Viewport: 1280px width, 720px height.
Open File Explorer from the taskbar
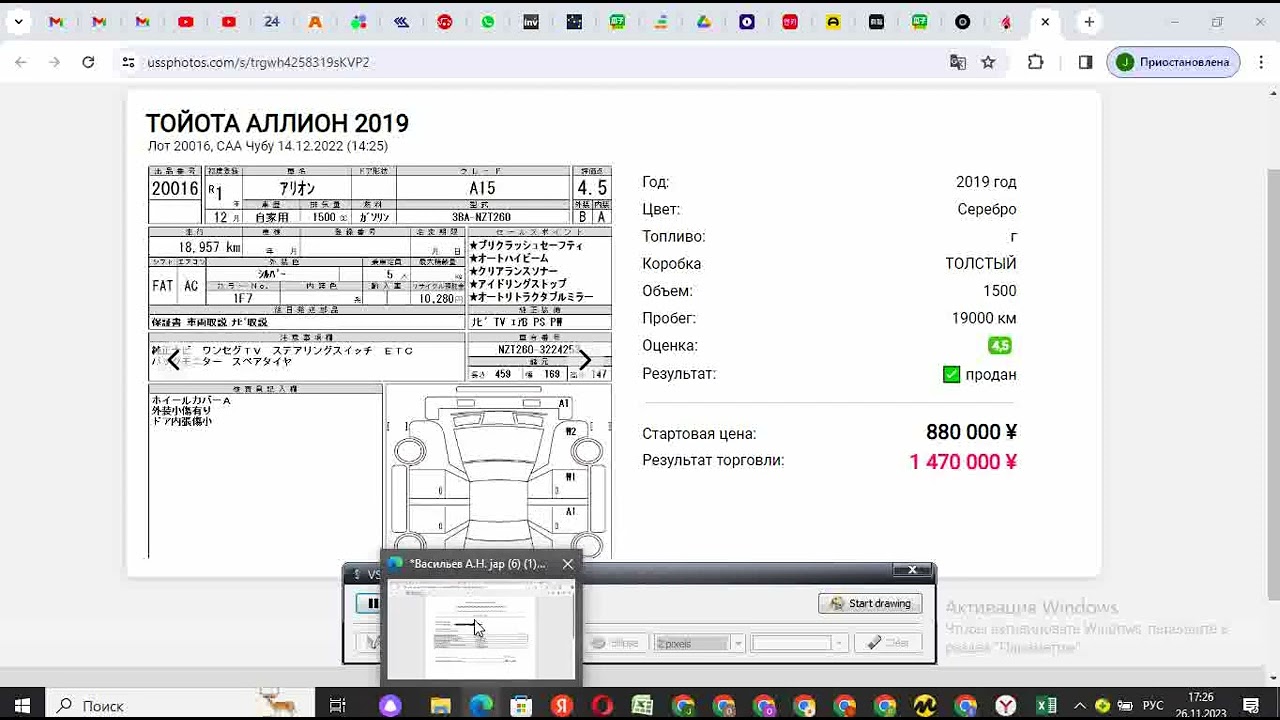pyautogui.click(x=440, y=706)
